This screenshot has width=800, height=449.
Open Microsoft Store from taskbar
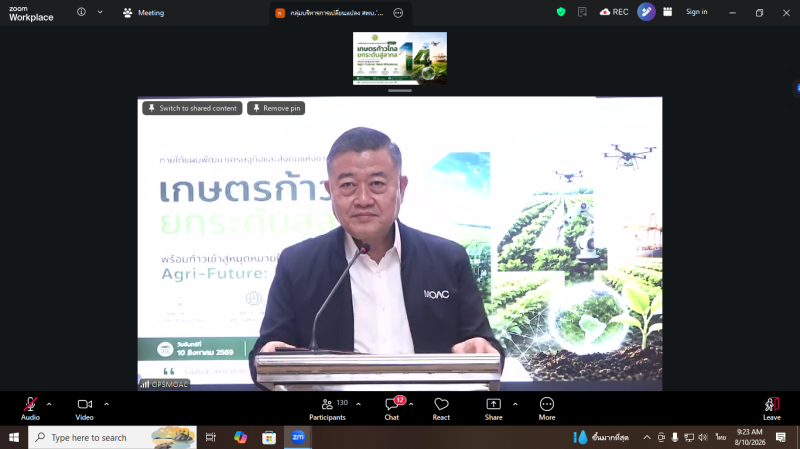point(269,437)
